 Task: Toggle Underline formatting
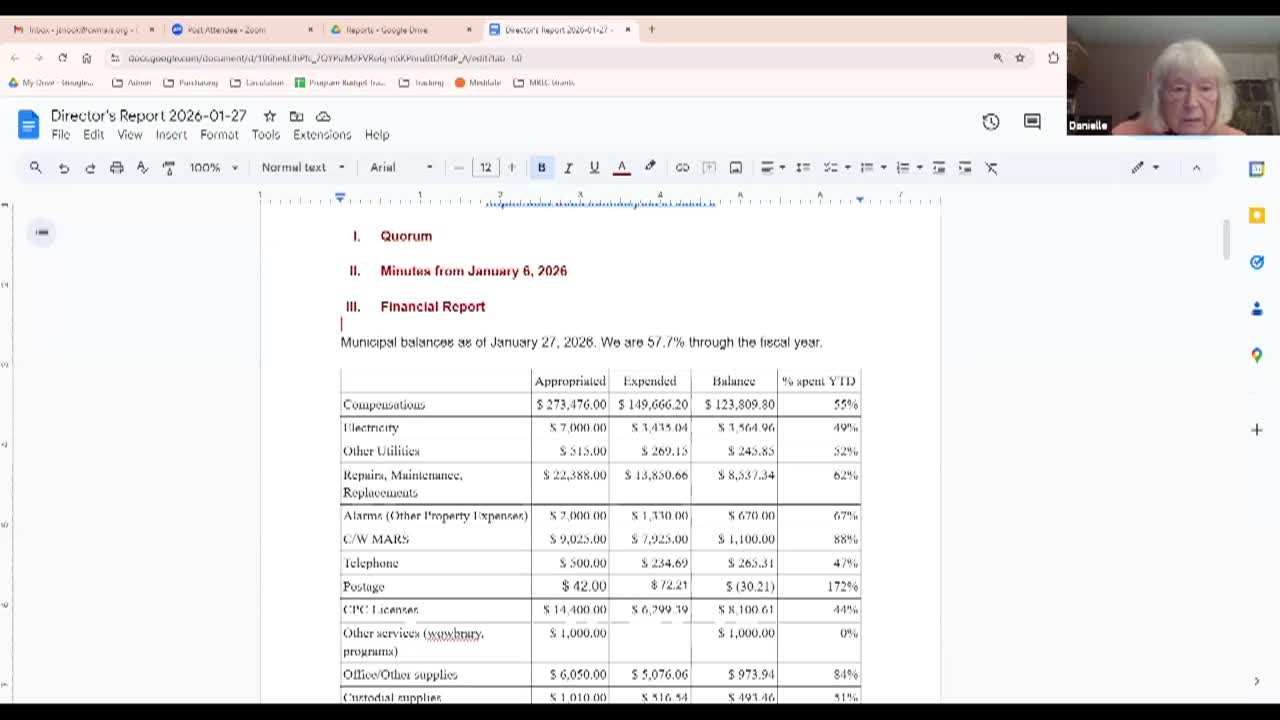click(594, 168)
